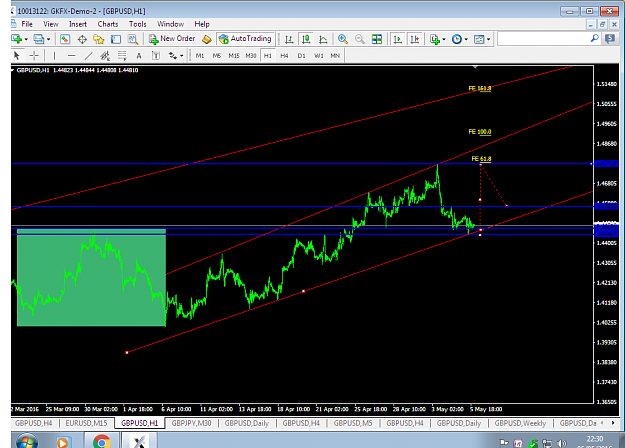Switch to the GBPUSD,M5 chart tab
Image resolution: width=625 pixels, height=448 pixels.
pyautogui.click(x=353, y=423)
